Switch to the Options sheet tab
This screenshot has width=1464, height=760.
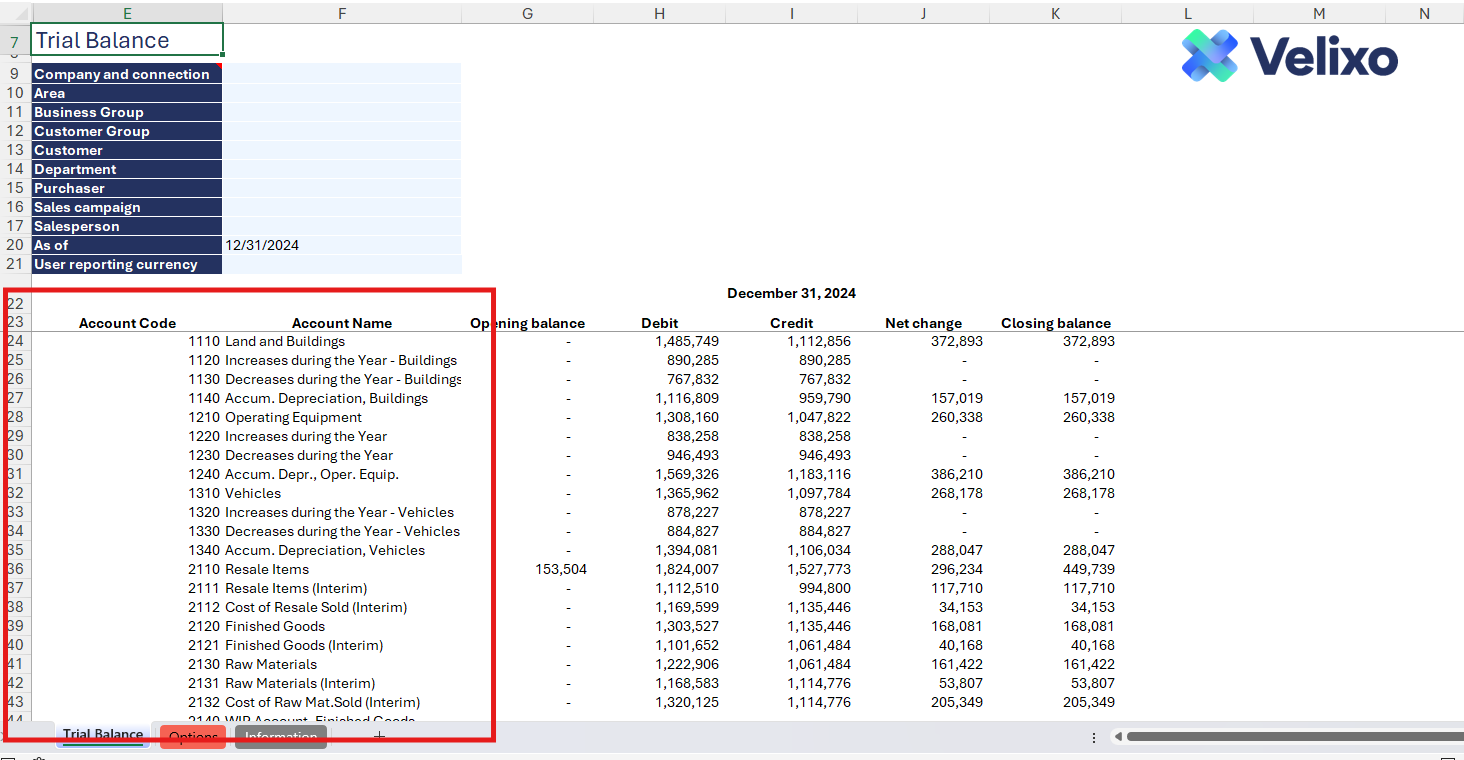193,737
